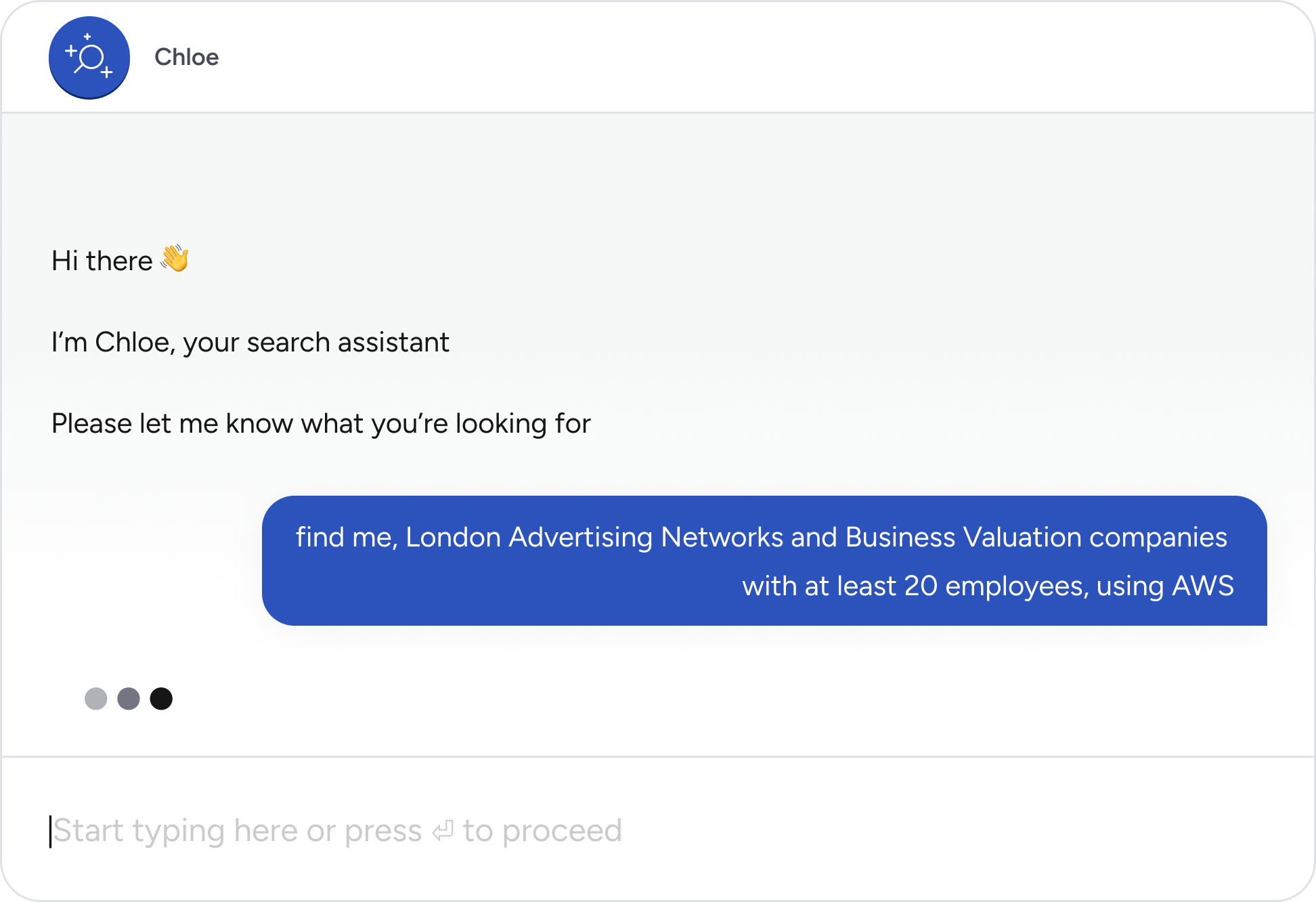Click the 'search assistant' words in intro
The height and width of the screenshot is (902, 1316).
pyautogui.click(x=347, y=343)
